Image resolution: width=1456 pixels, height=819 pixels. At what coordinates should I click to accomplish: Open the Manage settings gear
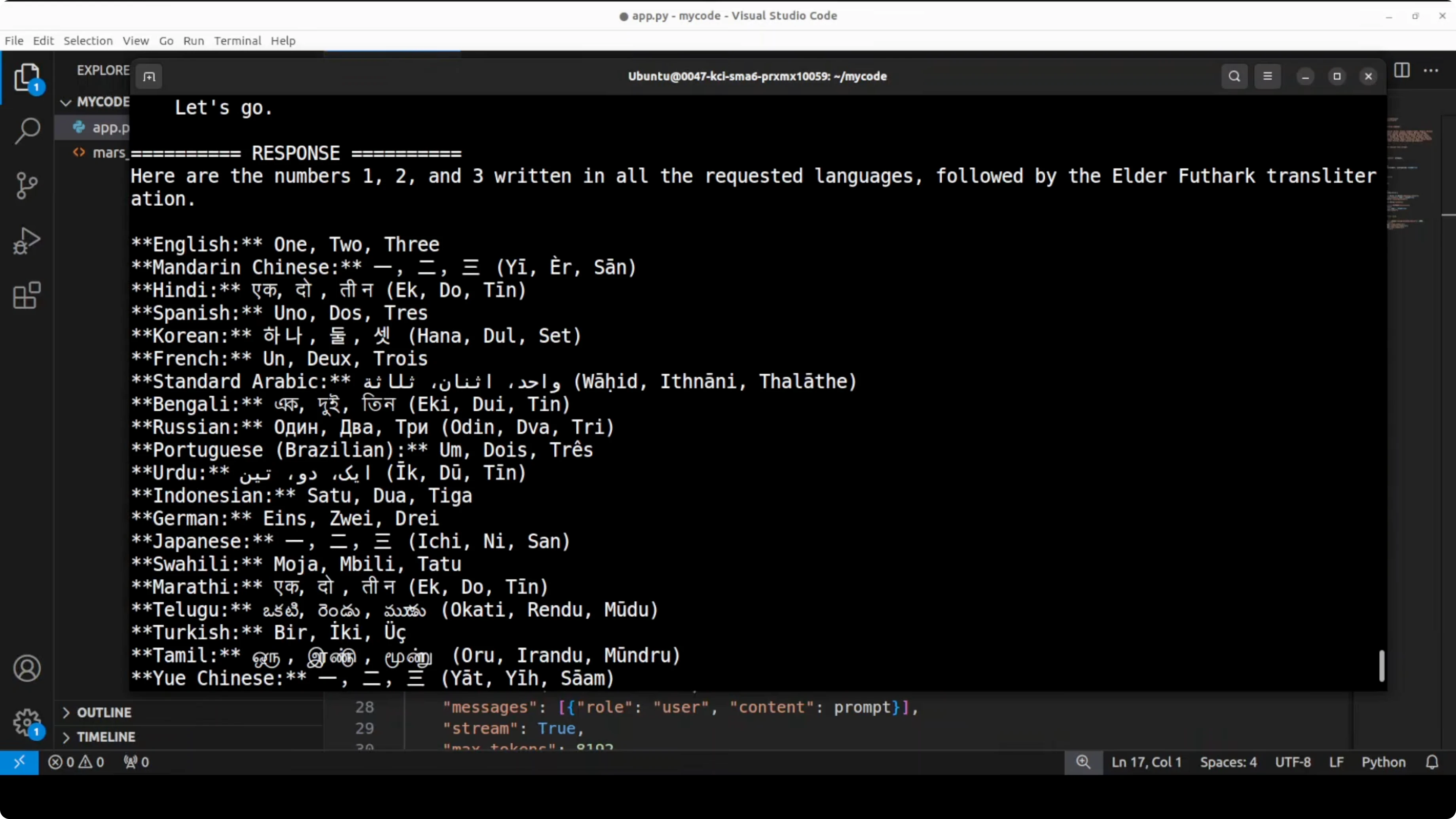point(27,722)
